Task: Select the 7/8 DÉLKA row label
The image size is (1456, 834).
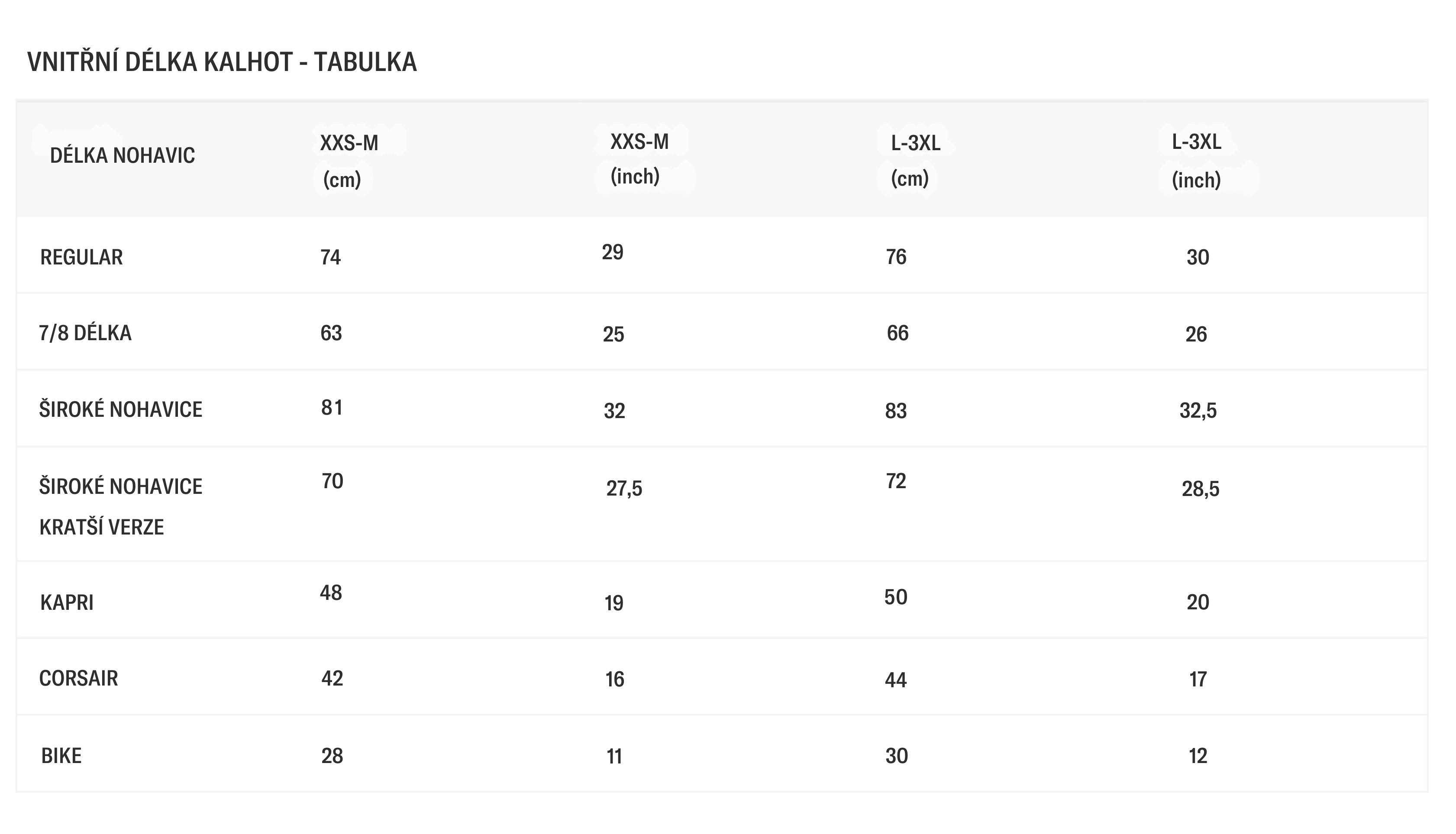Action: (85, 333)
